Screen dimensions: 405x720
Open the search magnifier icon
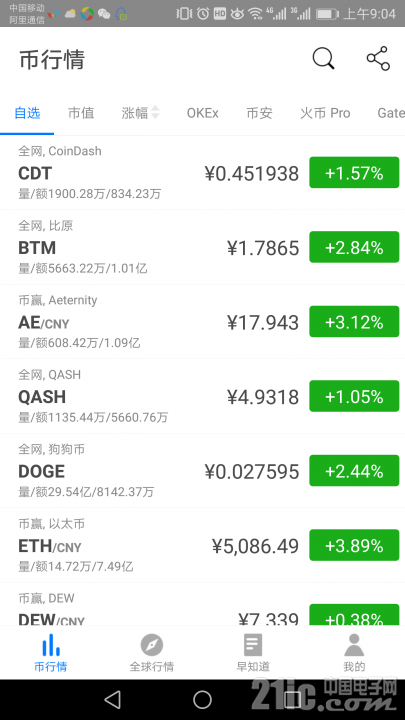[323, 59]
